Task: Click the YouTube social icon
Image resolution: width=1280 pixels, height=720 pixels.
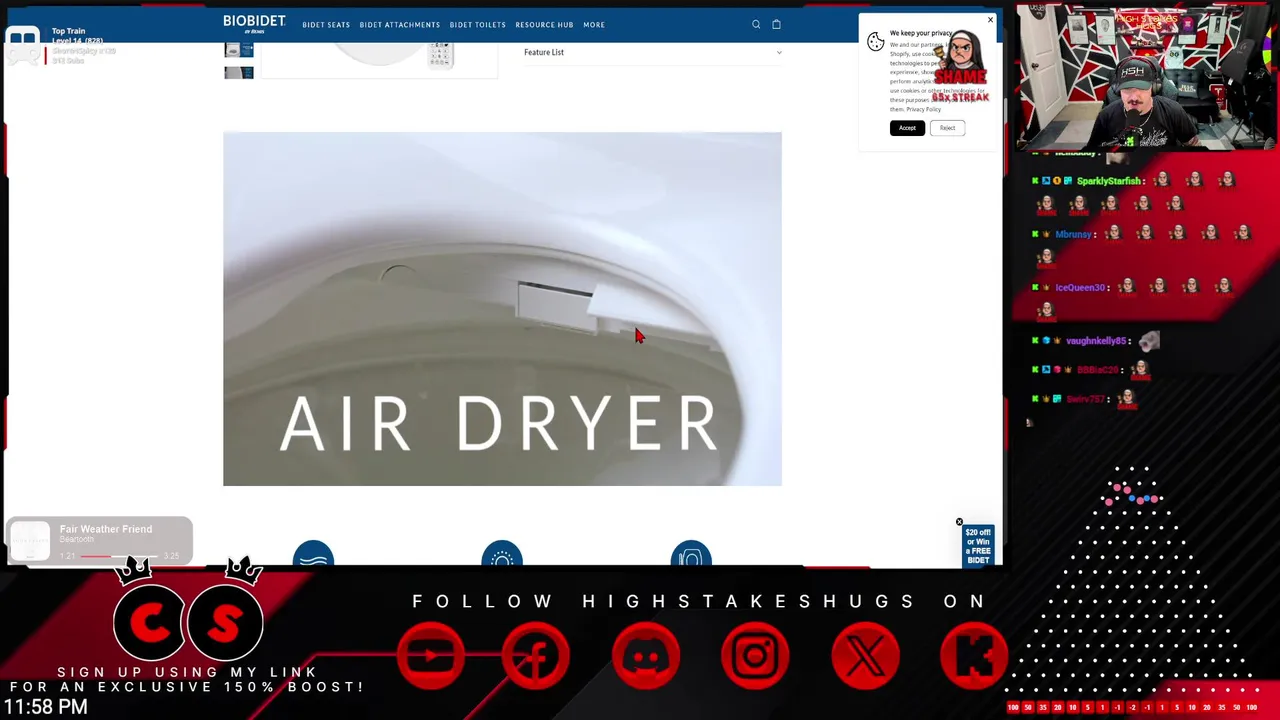Action: (x=431, y=656)
